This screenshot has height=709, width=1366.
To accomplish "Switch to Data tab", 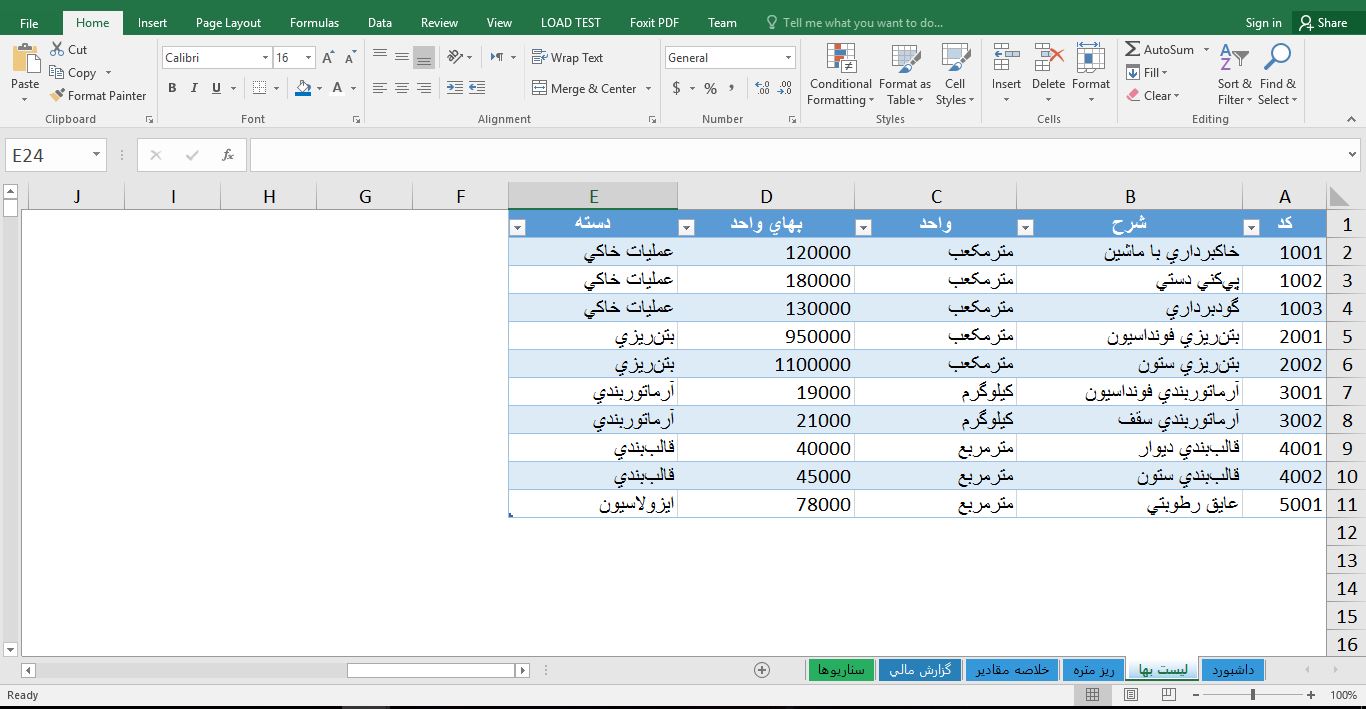I will pos(380,22).
